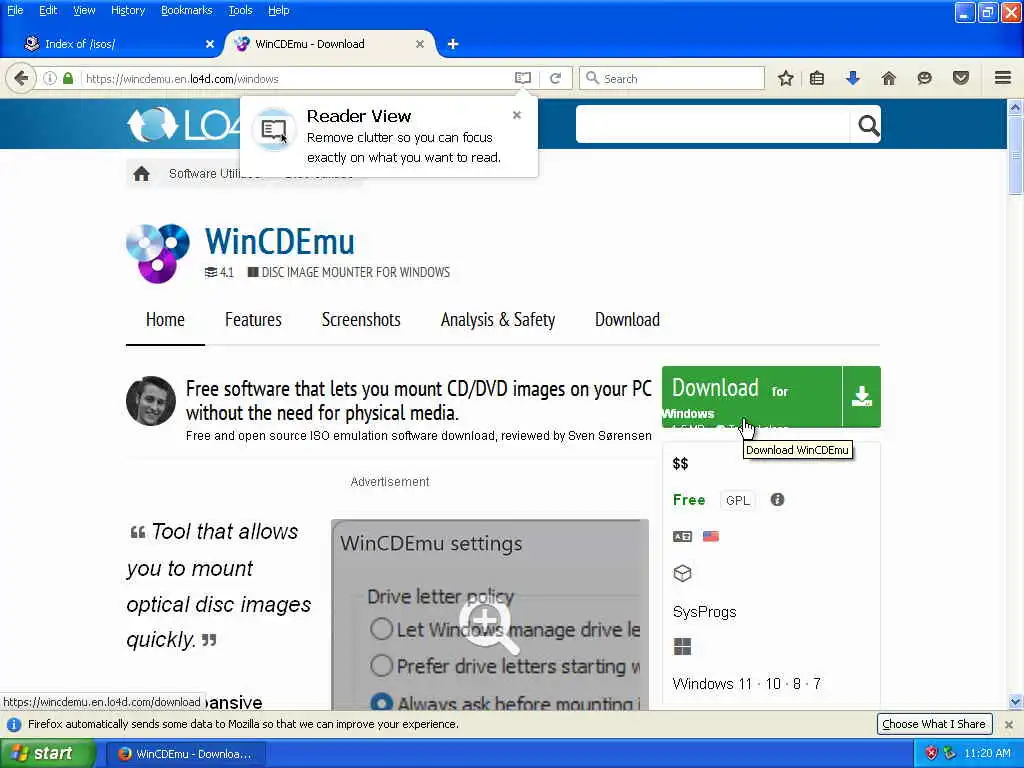
Task: Open the Features page tab
Action: (253, 319)
